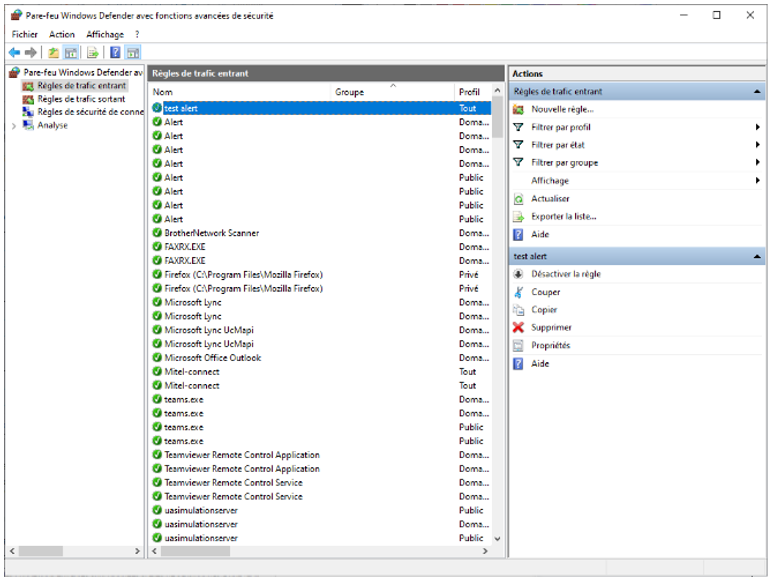Click the Nouvelle règle icon in Actions
770x580 pixels.
[518, 109]
